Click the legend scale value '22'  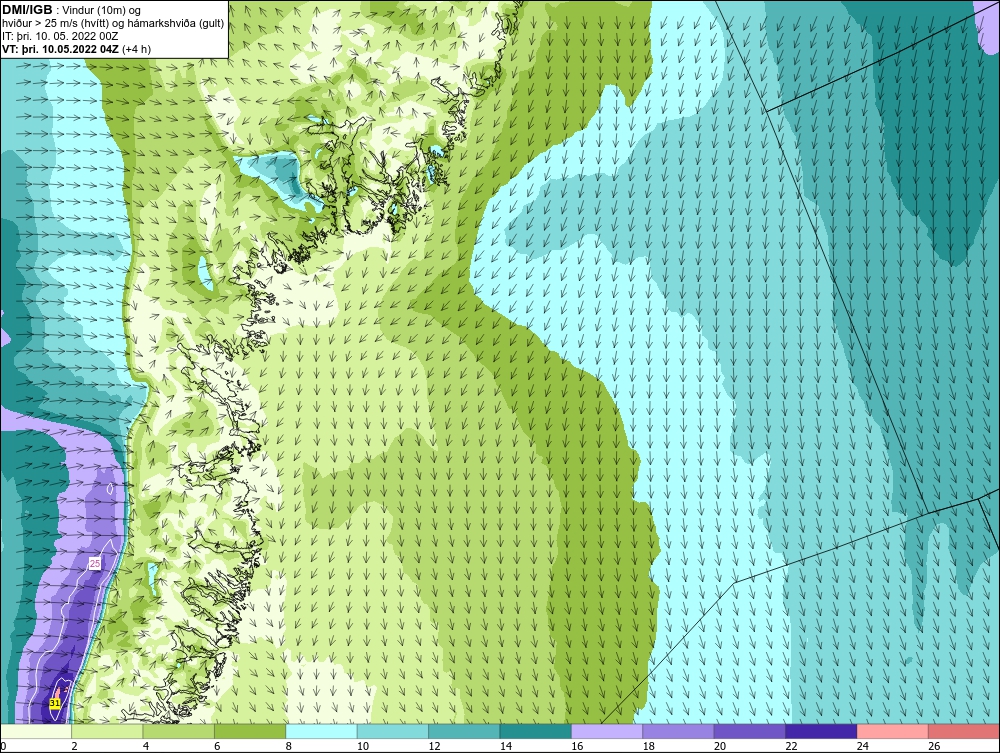point(791,746)
